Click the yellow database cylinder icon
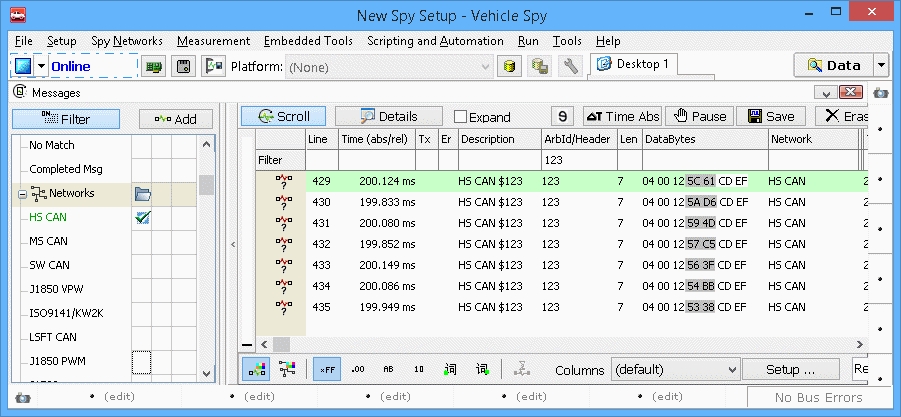 [x=510, y=66]
